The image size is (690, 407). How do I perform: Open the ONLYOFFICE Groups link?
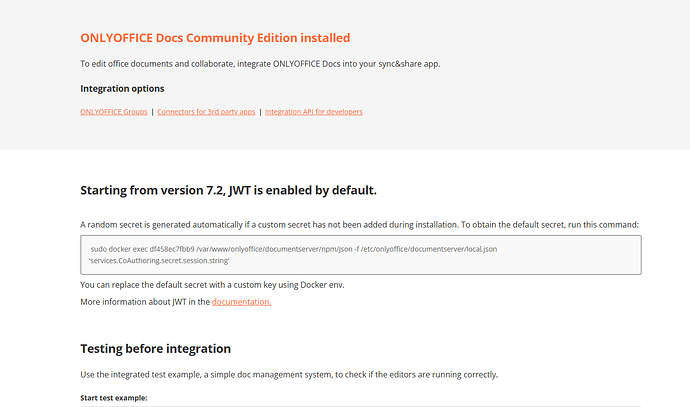click(113, 112)
